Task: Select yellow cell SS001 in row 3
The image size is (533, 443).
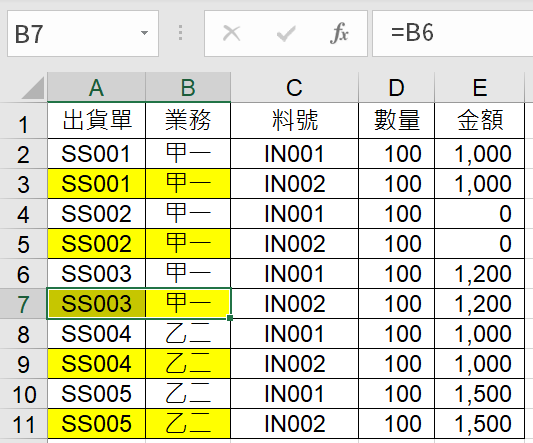Action: [x=97, y=184]
